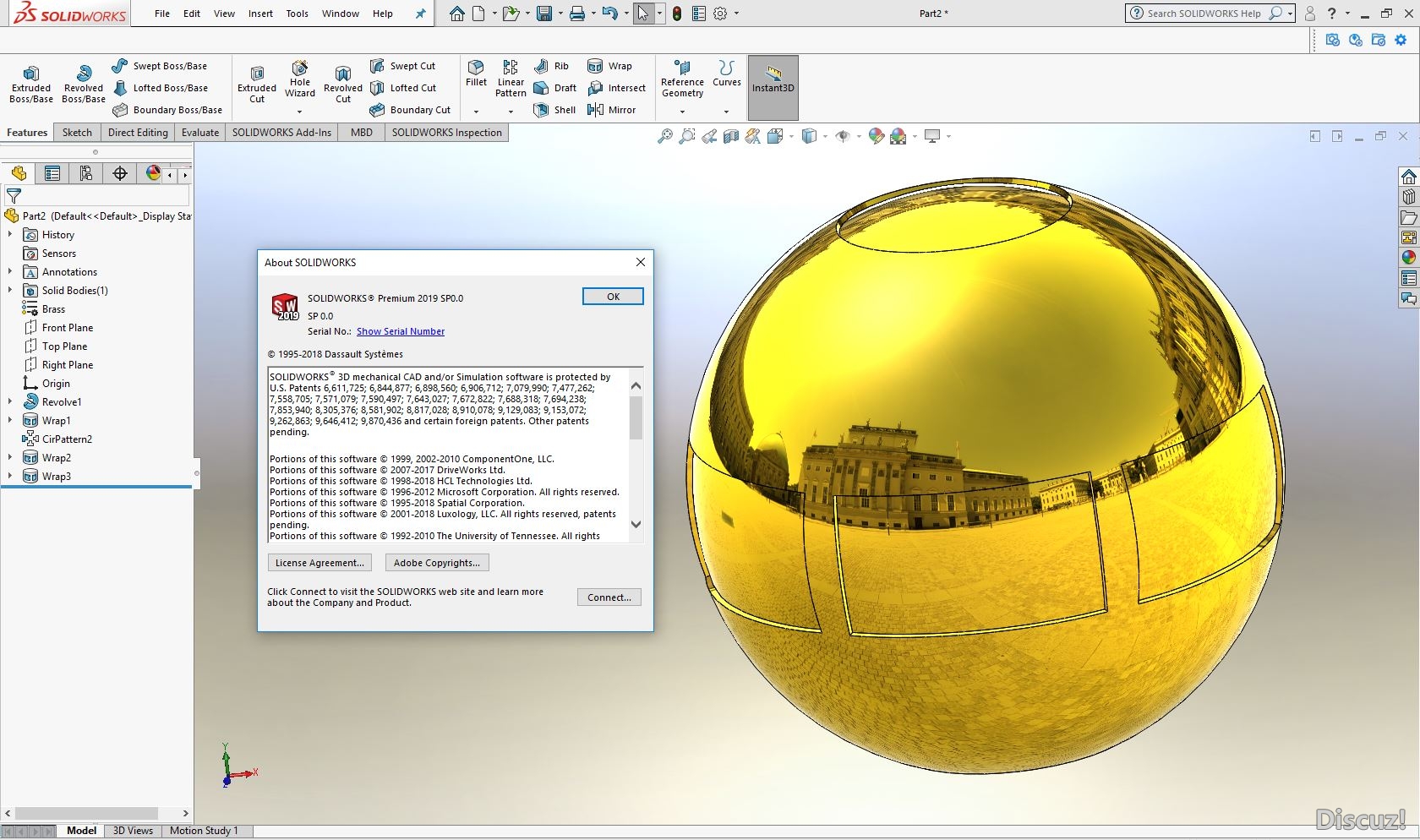The height and width of the screenshot is (840, 1420).
Task: Open the Insert menu
Action: (260, 14)
